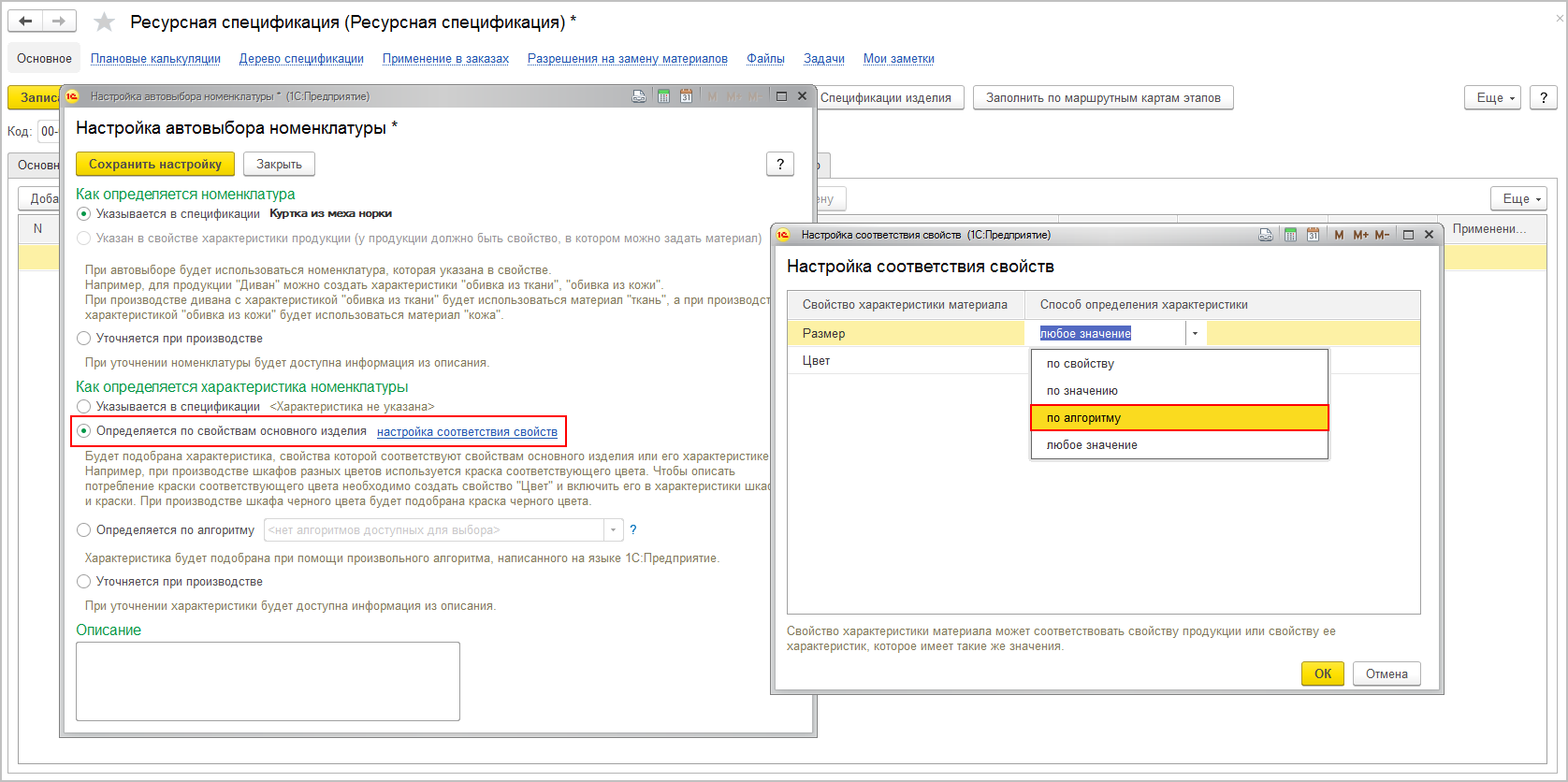
Task: Choose 'любое значение' from the dropdown list
Action: click(x=1180, y=445)
